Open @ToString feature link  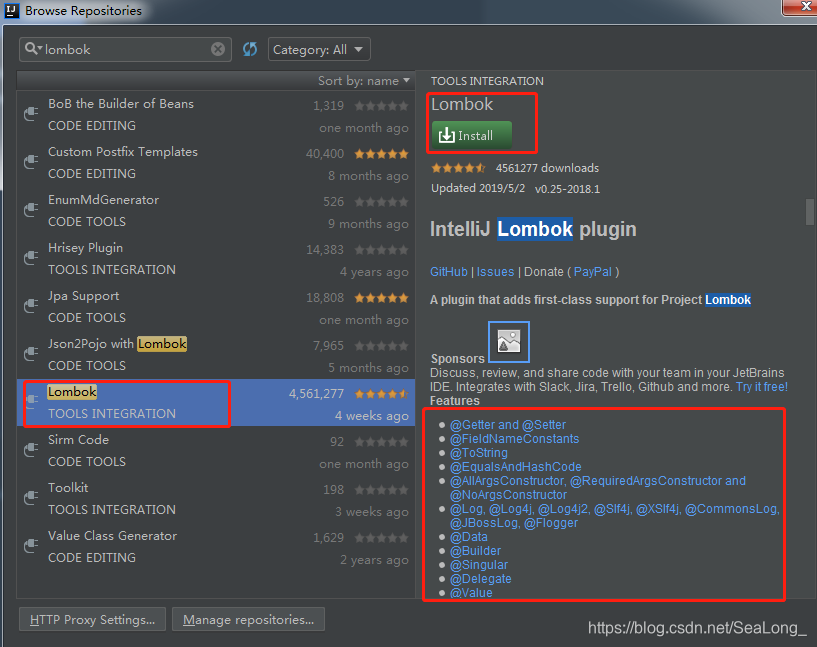(x=478, y=453)
